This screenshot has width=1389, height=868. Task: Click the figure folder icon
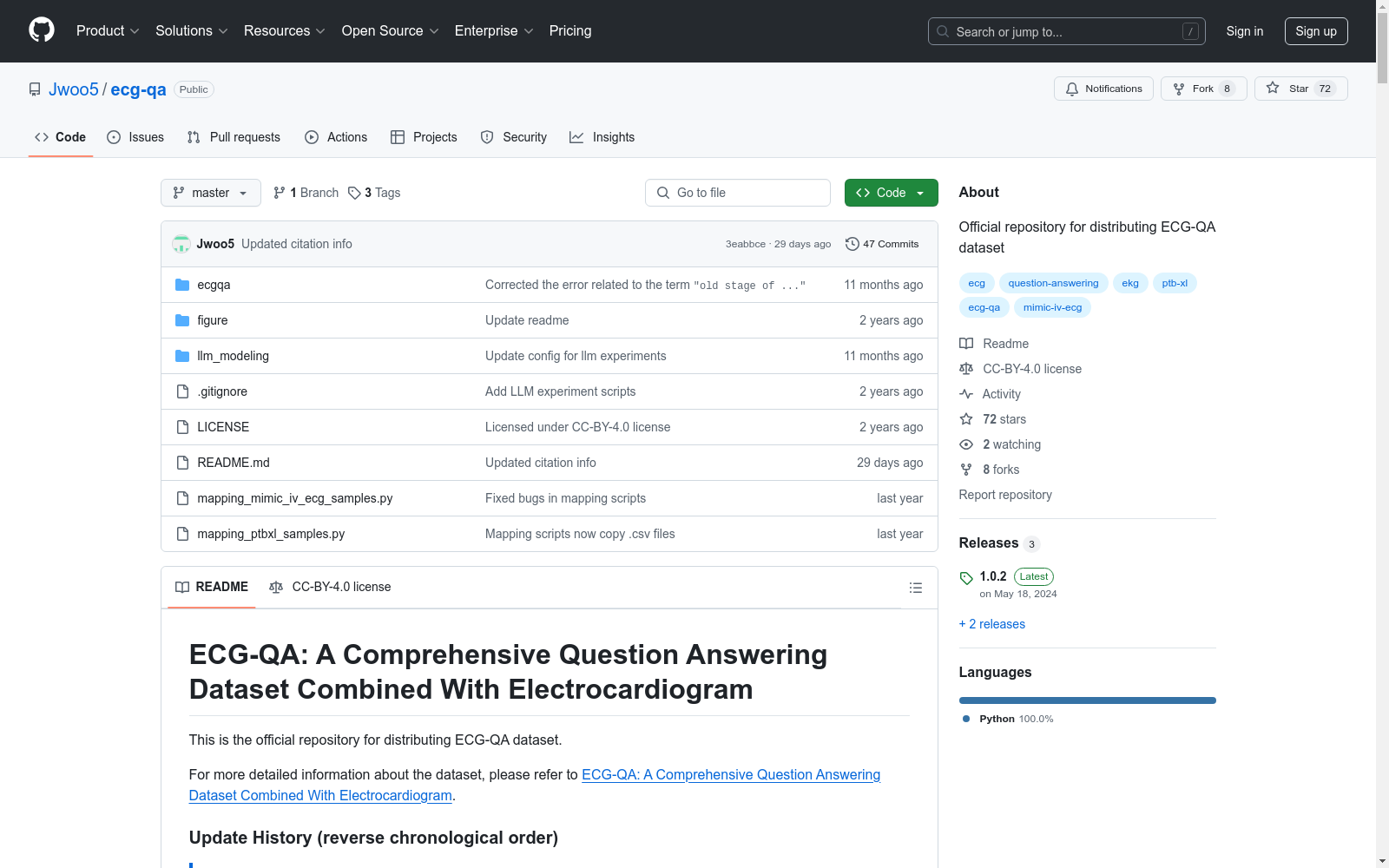(x=182, y=320)
